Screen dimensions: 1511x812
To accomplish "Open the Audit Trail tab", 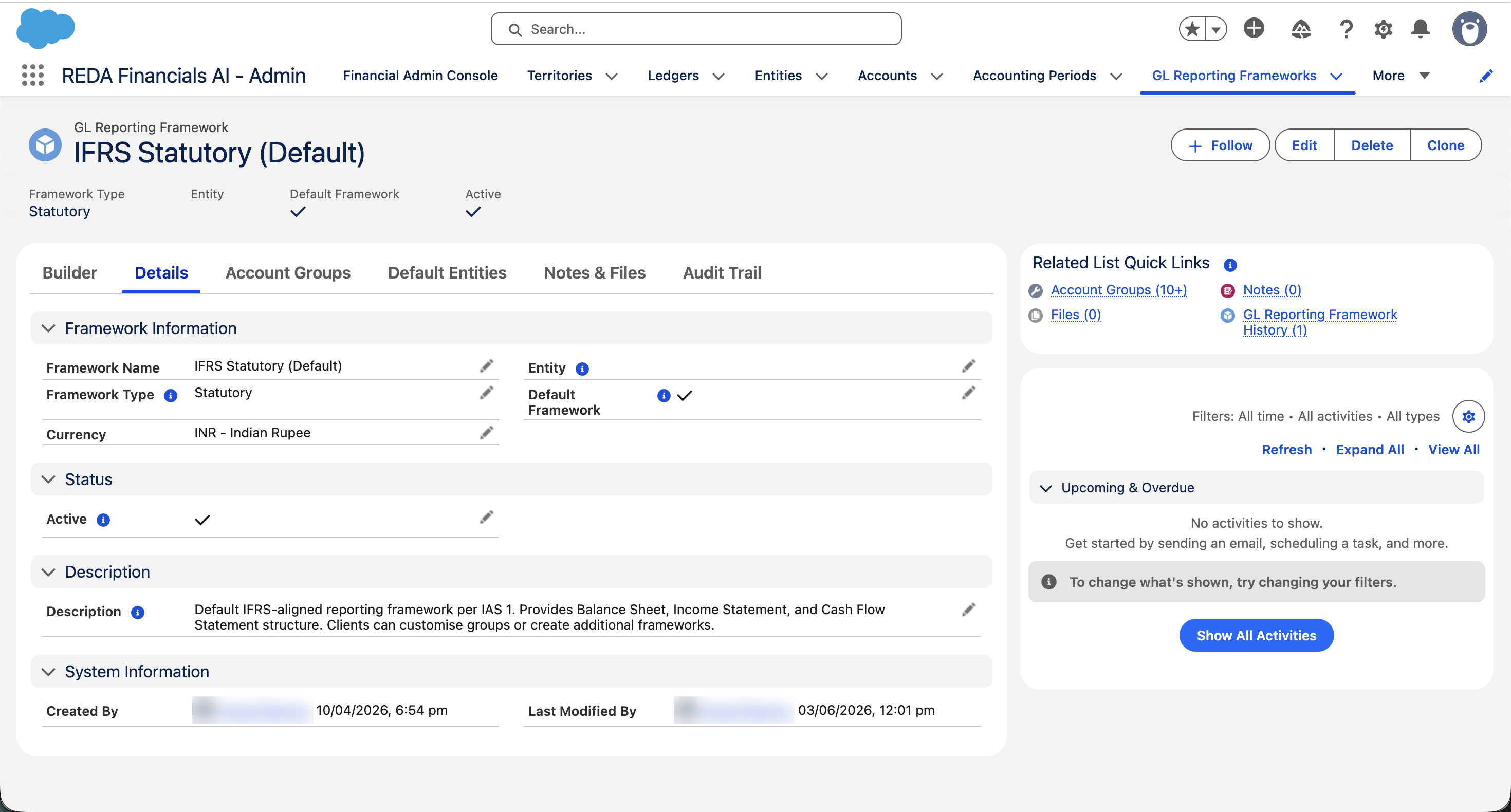I will click(x=722, y=273).
